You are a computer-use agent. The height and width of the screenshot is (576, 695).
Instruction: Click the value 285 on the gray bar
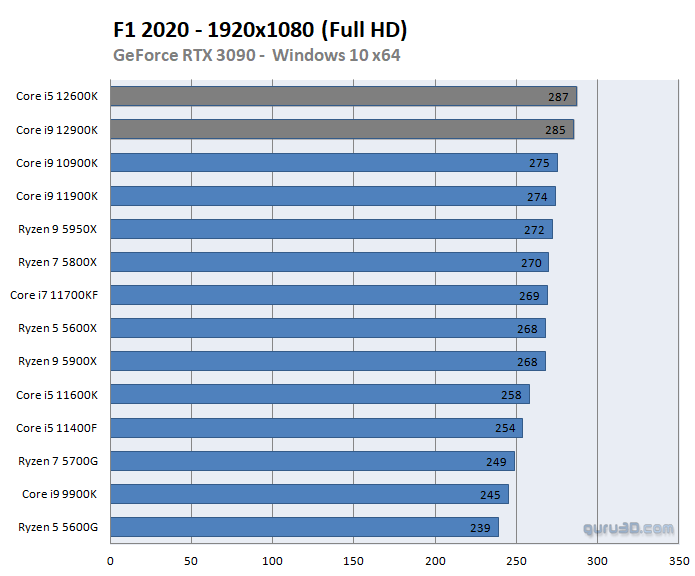click(555, 130)
